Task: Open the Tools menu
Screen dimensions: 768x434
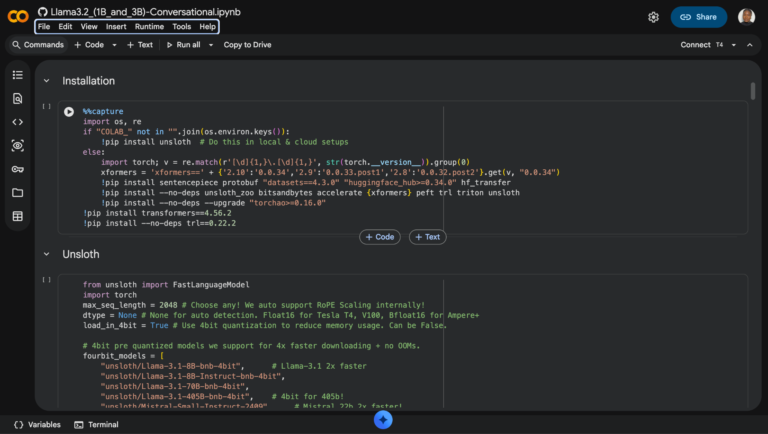Action: tap(182, 26)
